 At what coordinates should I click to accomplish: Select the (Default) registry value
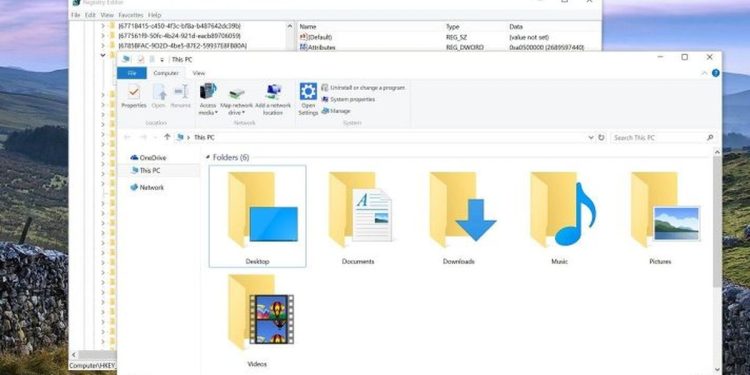(316, 37)
